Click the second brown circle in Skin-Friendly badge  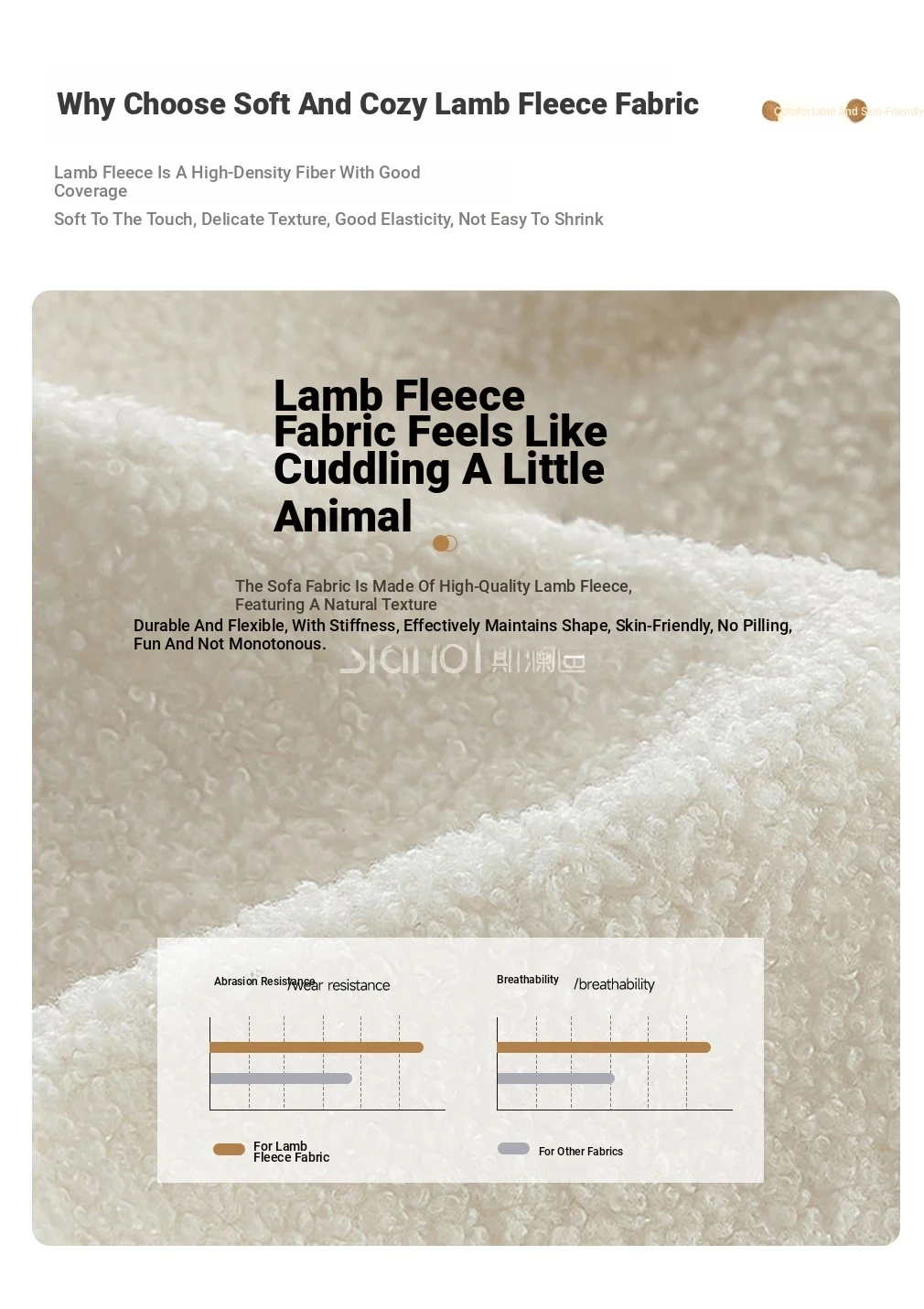pos(855,111)
